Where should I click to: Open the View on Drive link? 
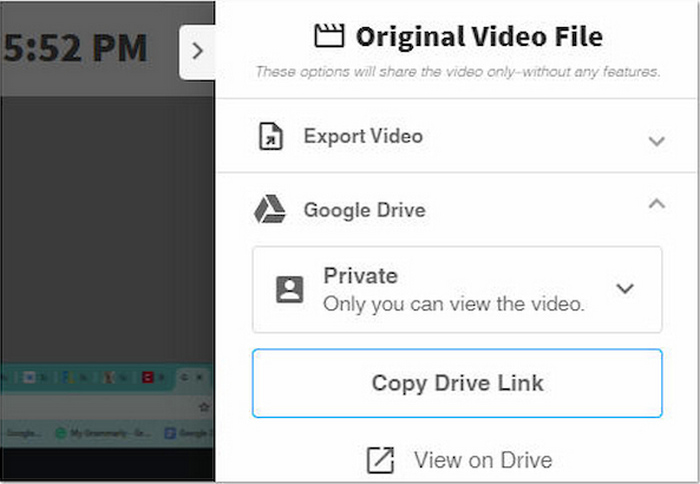coord(482,460)
